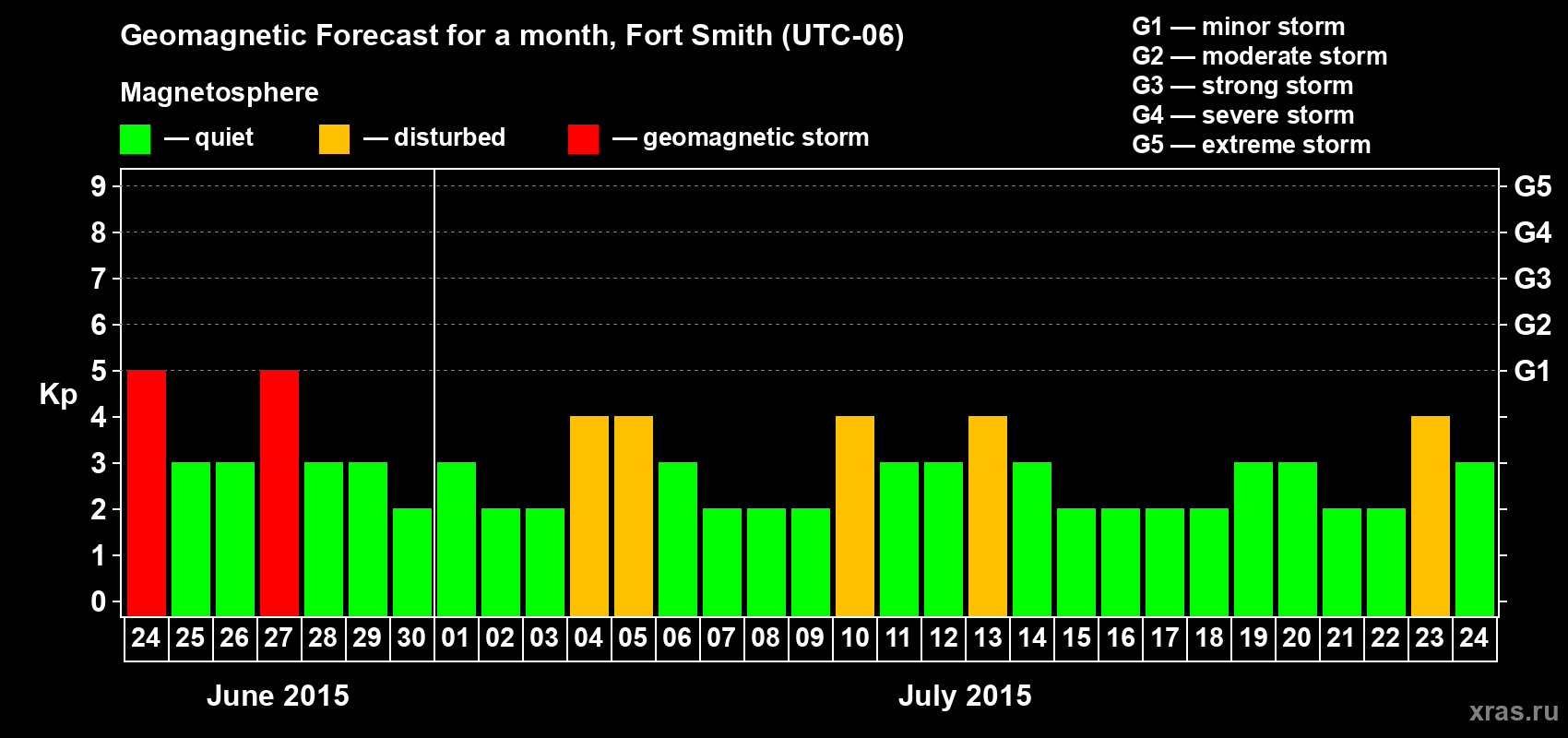
Task: Click the Kp axis value 5
Action: (x=99, y=371)
